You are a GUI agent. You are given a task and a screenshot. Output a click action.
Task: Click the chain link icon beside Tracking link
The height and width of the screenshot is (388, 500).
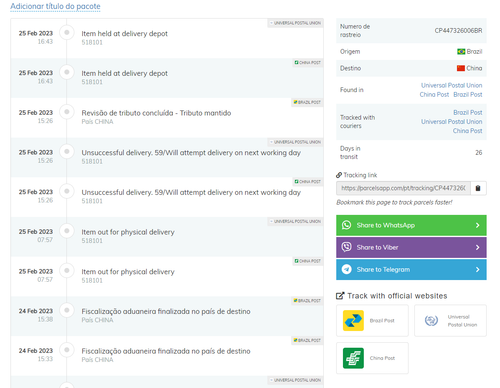pyautogui.click(x=339, y=175)
